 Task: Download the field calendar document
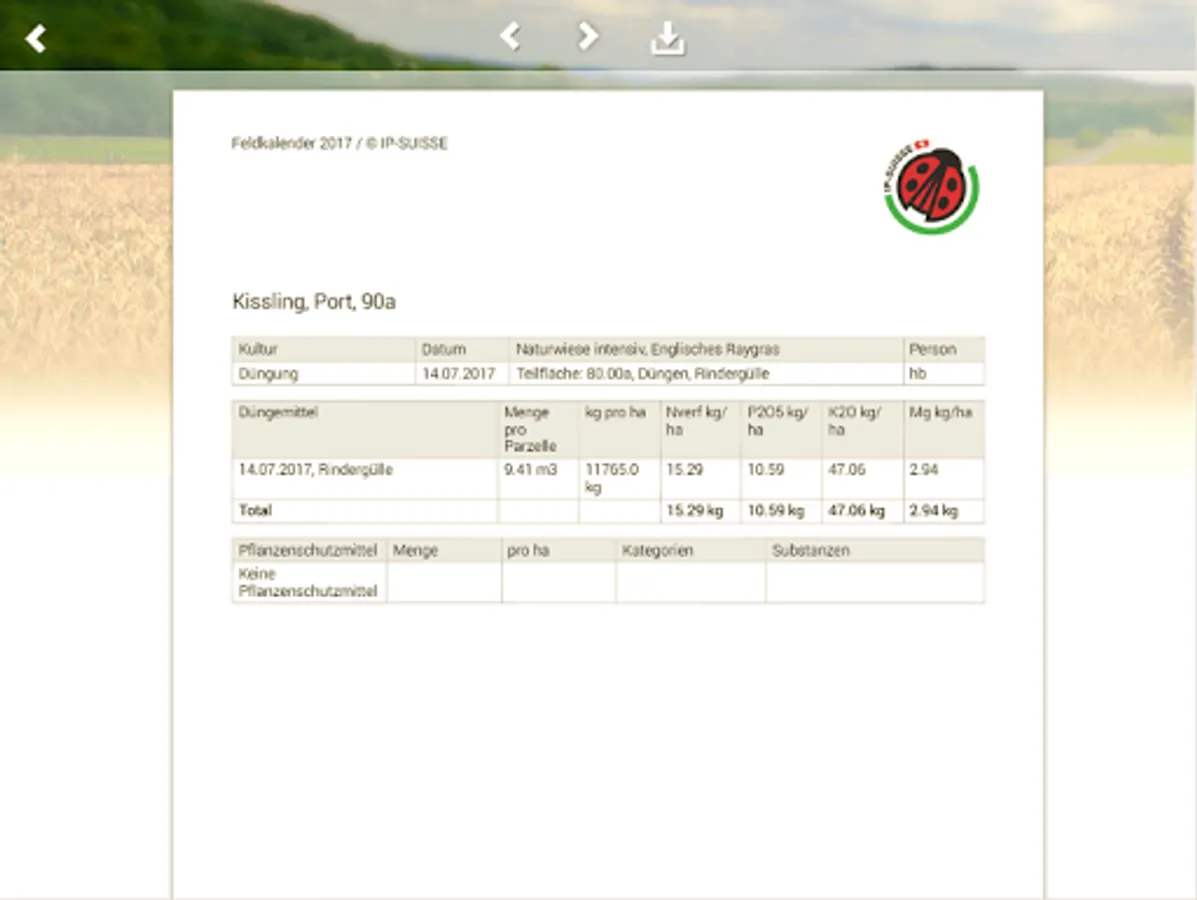click(x=668, y=37)
